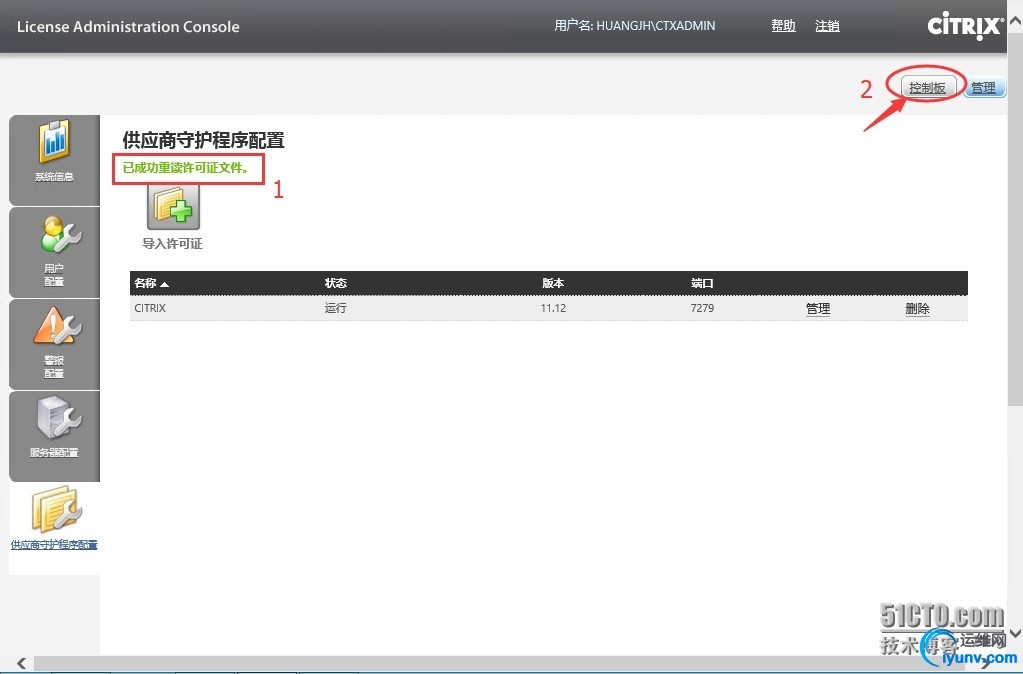This screenshot has height=674, width=1023.
Task: Click the username HUANGJH\CTXADMIN text
Action: (x=656, y=26)
